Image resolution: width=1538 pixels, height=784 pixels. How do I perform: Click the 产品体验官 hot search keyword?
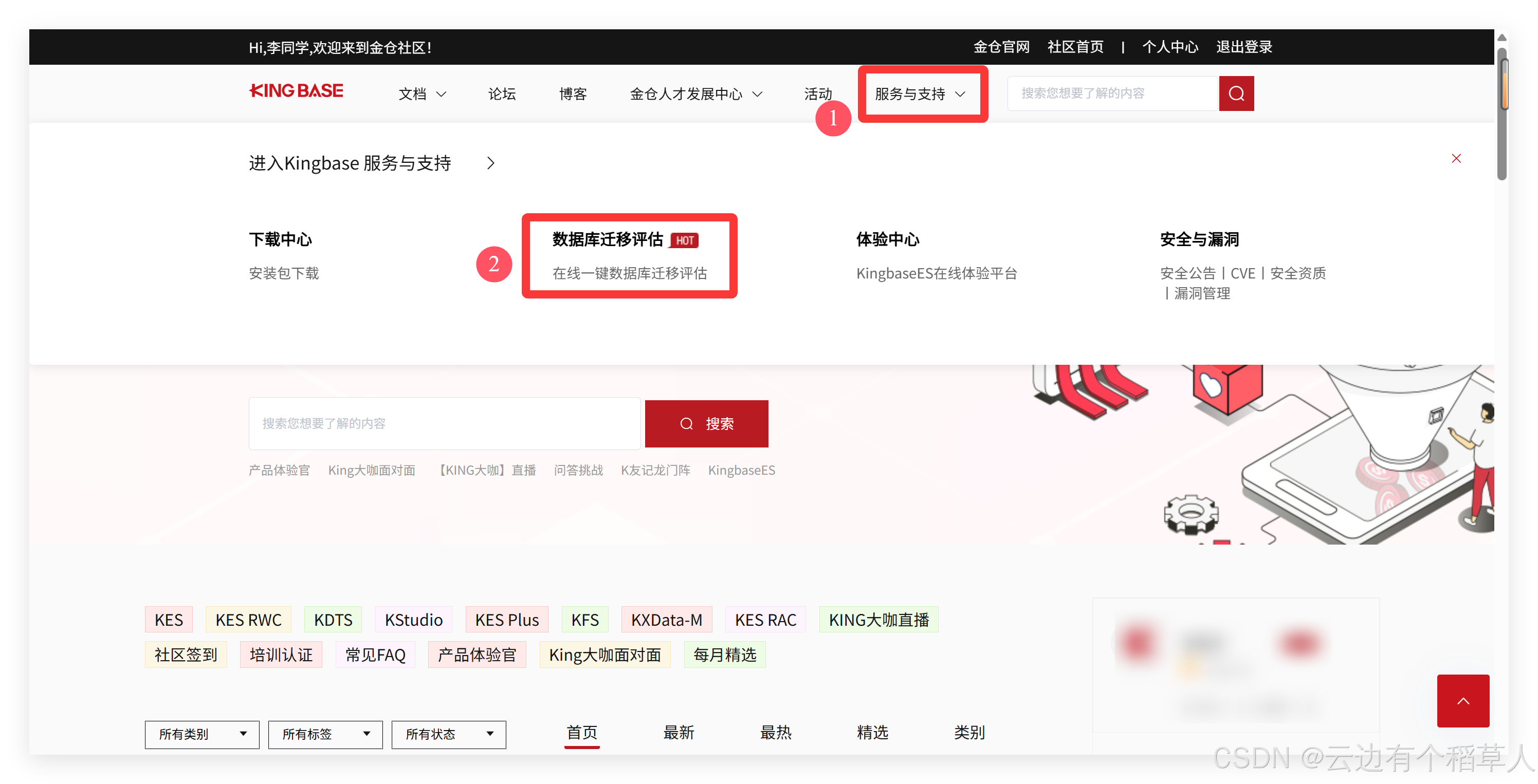click(280, 470)
